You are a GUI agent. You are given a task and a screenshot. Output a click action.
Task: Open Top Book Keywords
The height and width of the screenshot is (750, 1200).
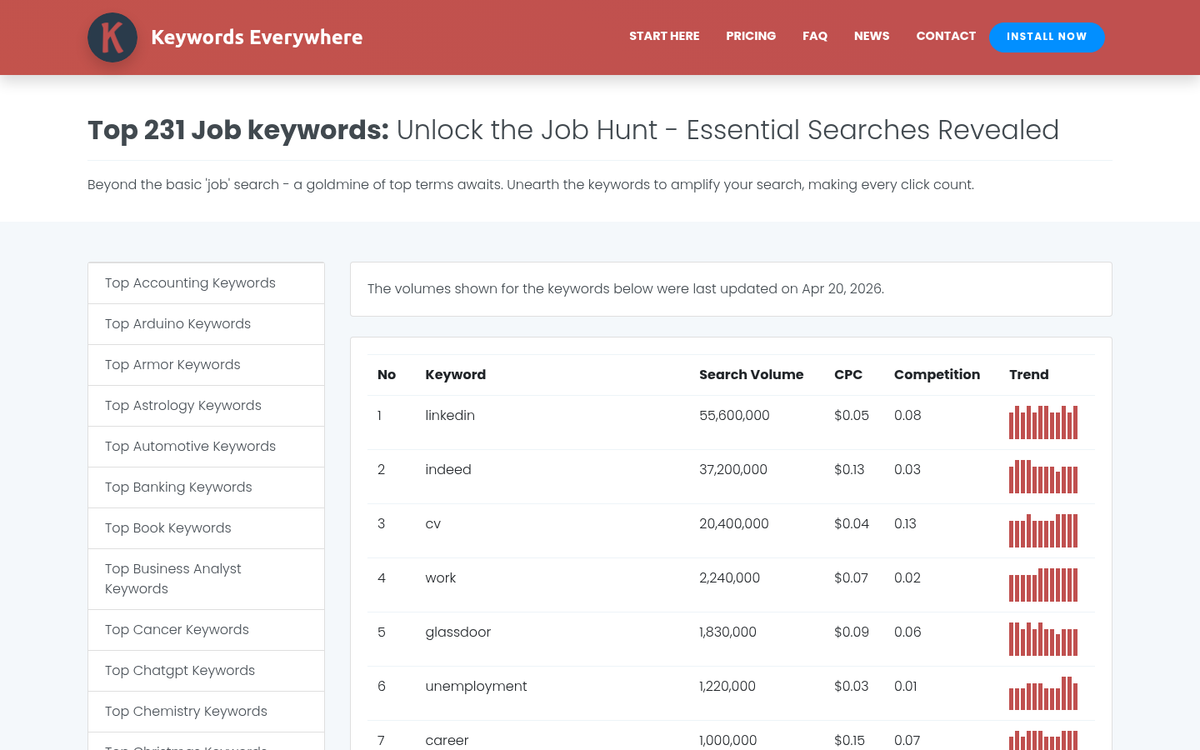tap(167, 528)
